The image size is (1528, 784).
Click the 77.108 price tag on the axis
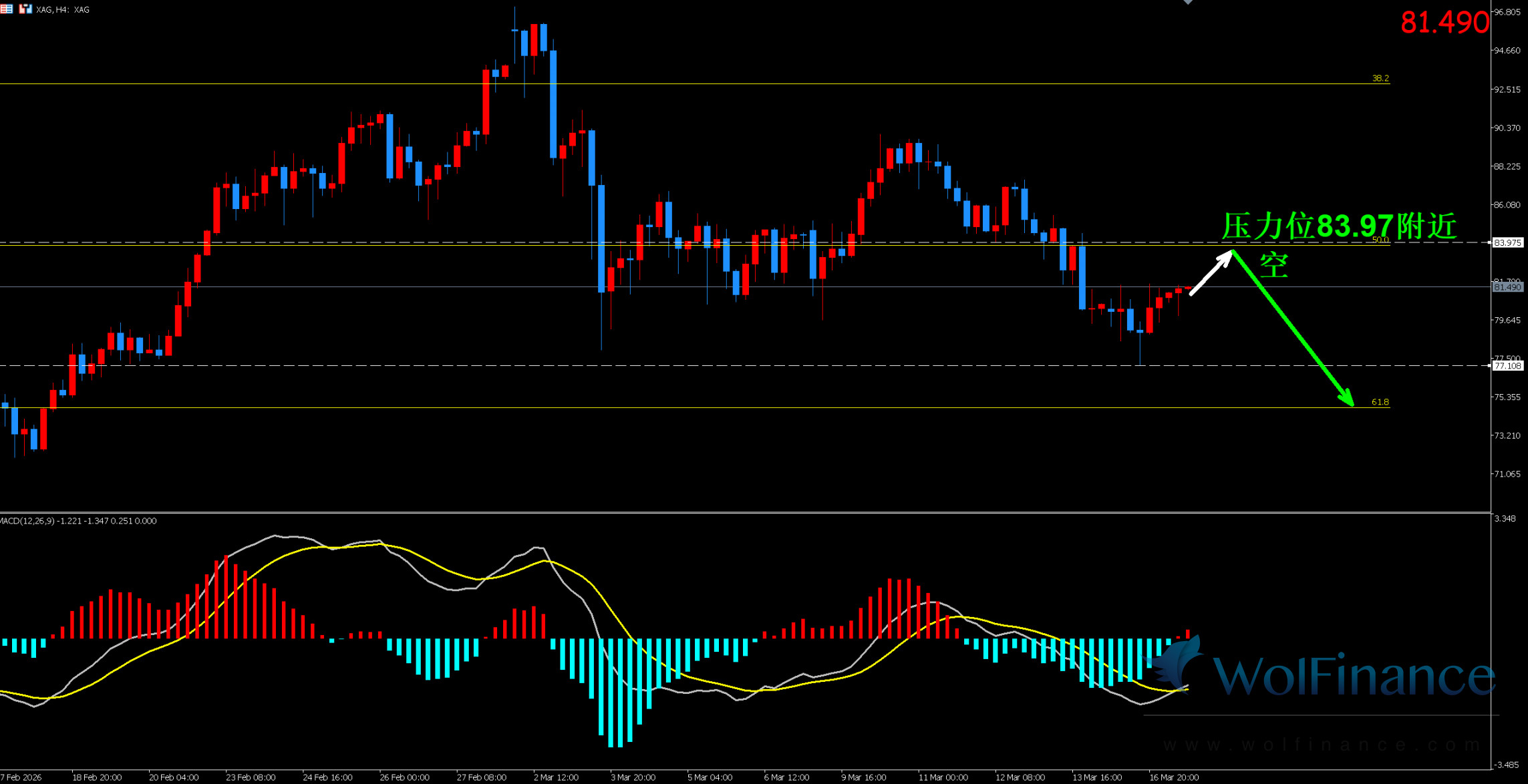(1507, 366)
